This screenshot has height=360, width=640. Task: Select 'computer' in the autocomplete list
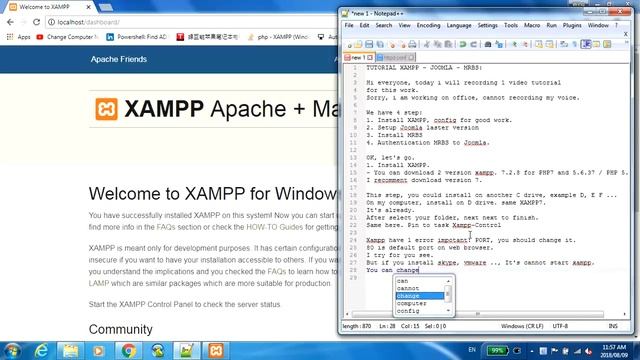pos(420,303)
